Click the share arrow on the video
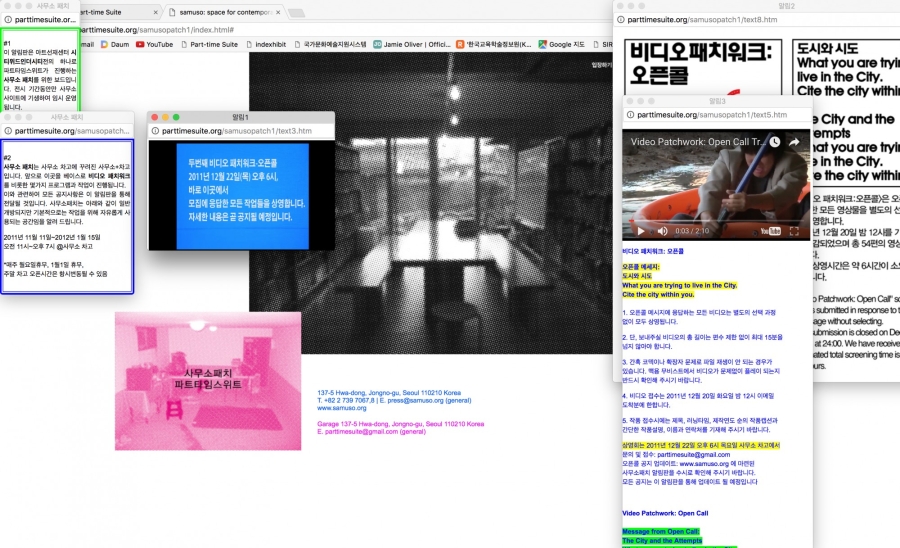The image size is (900, 548). coord(794,143)
